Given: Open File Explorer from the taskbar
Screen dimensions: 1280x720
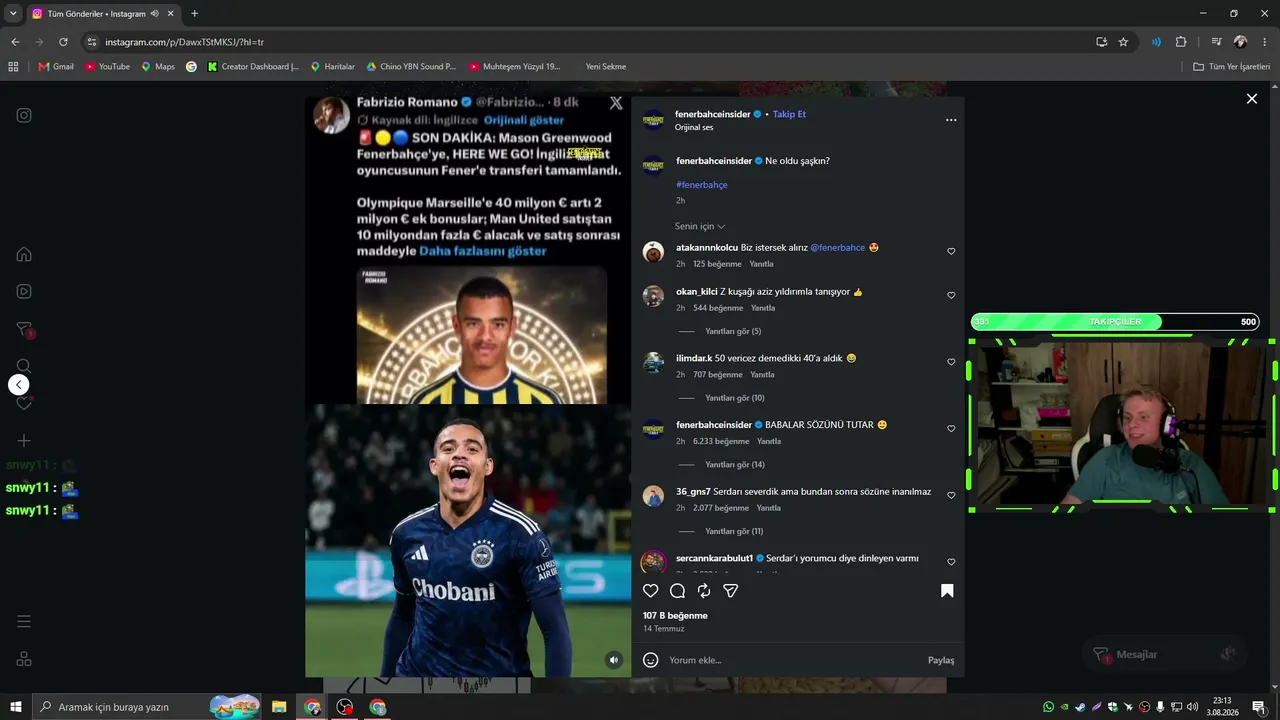Looking at the screenshot, I should (x=279, y=707).
